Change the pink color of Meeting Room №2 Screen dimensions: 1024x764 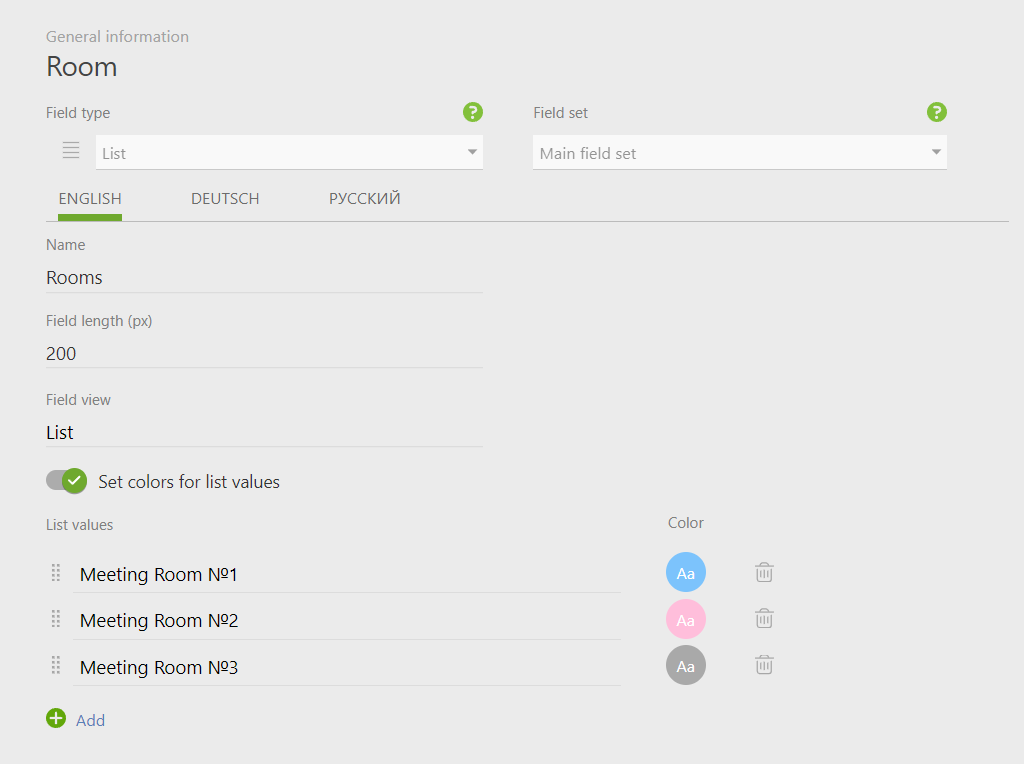(x=686, y=620)
